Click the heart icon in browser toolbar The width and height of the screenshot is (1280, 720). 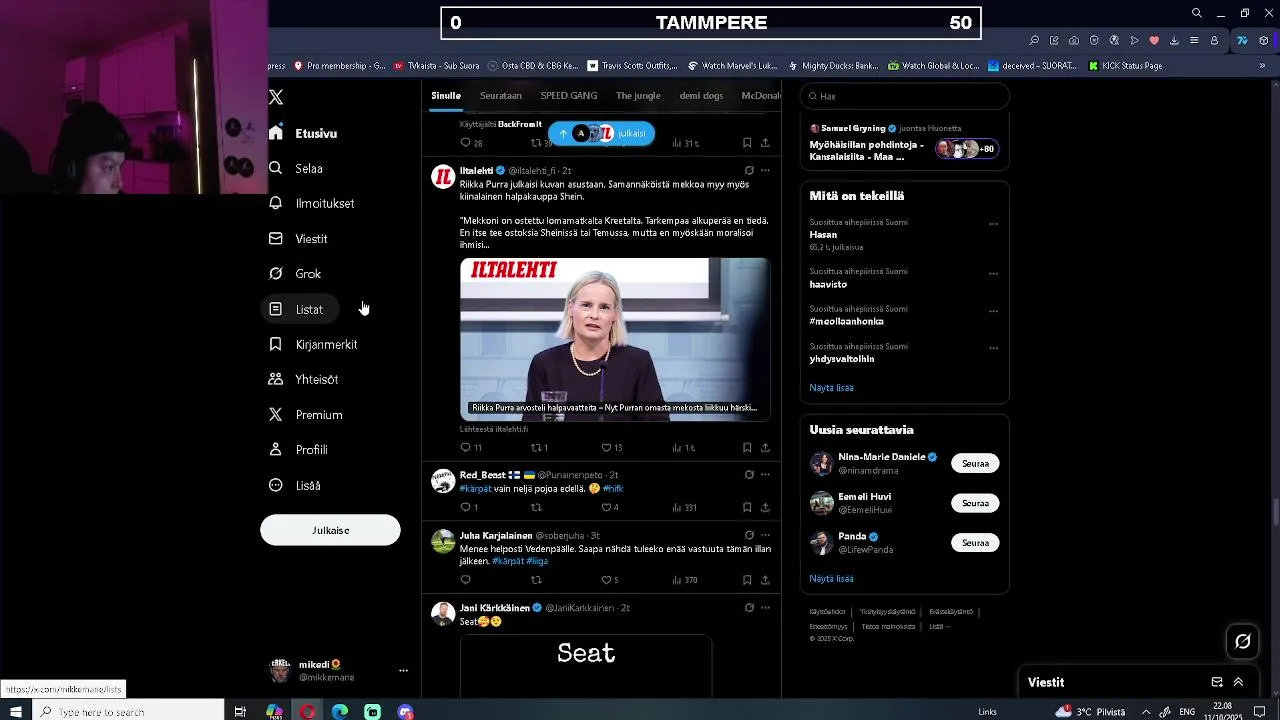1154,41
